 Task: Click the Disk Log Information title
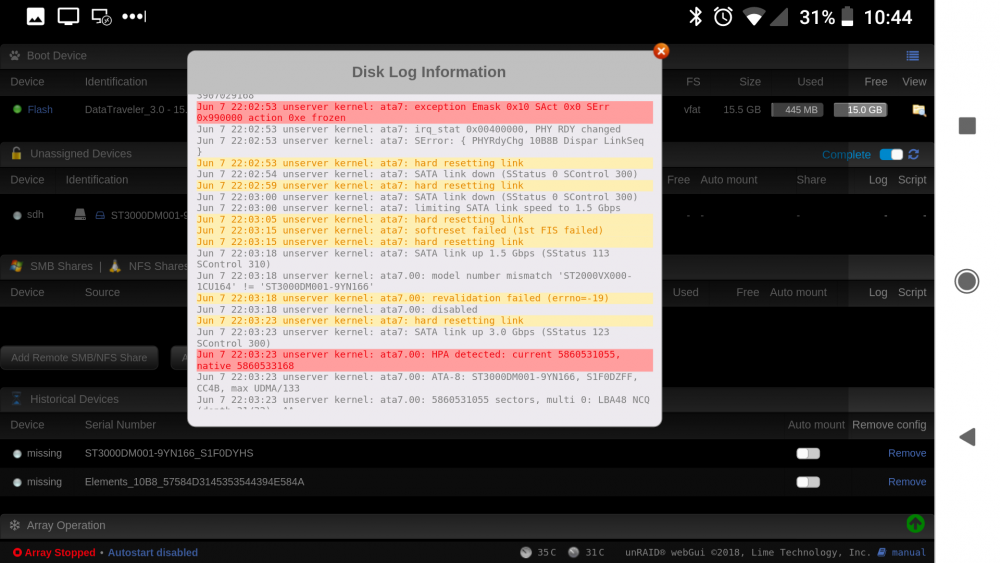point(429,72)
